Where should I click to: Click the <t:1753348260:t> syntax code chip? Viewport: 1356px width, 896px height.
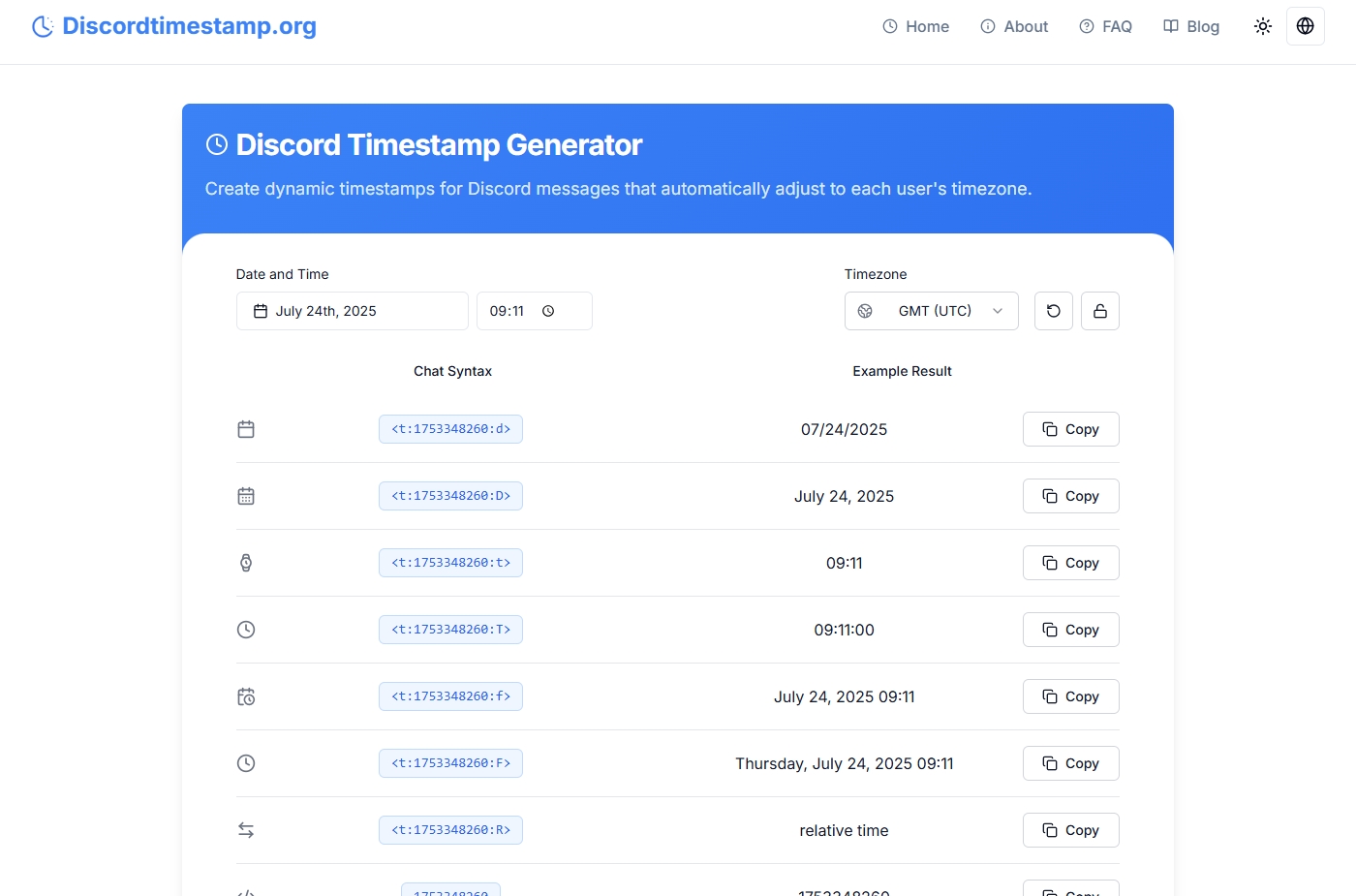(450, 563)
